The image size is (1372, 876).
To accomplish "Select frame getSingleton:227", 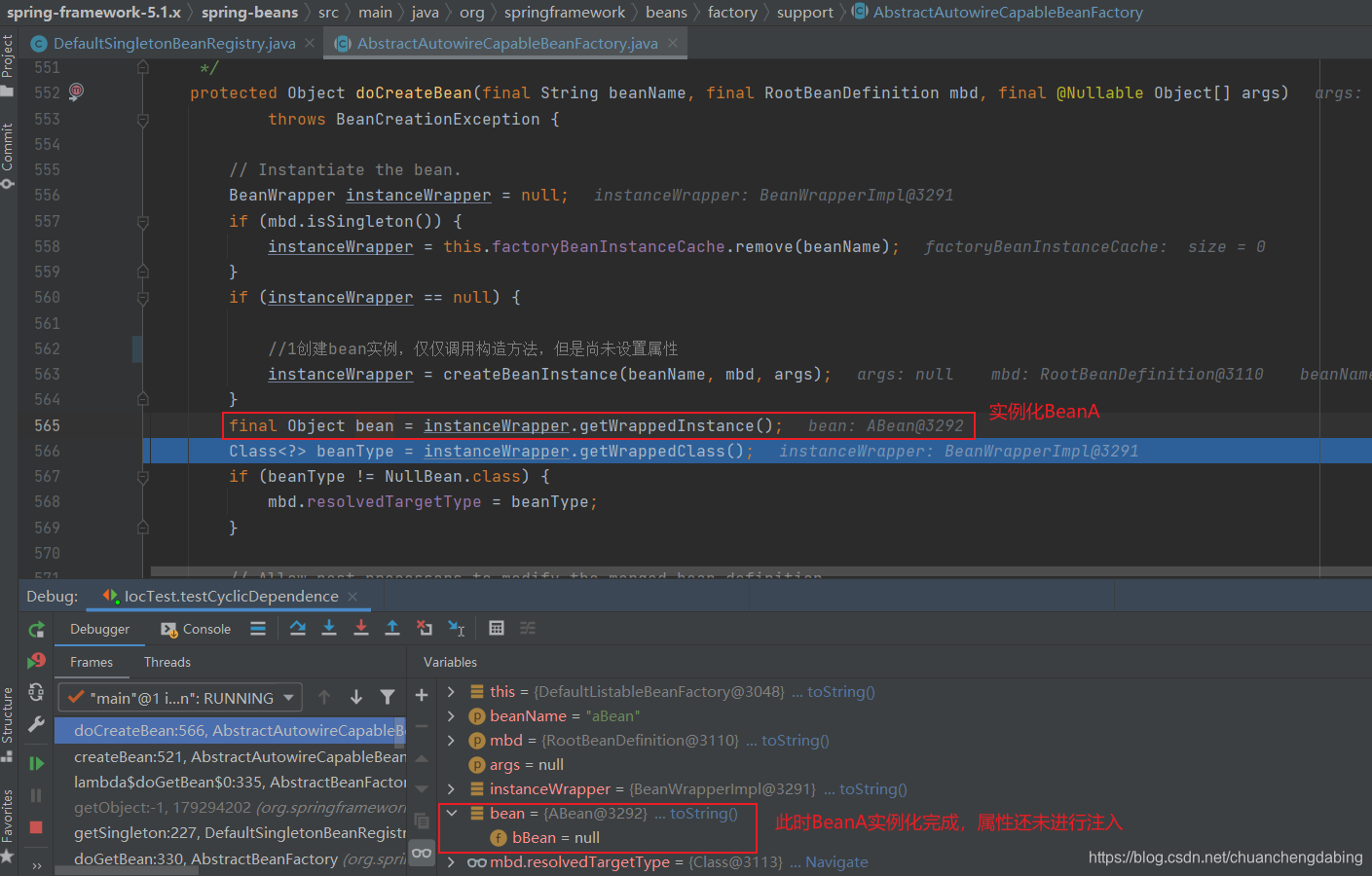I will pyautogui.click(x=232, y=833).
